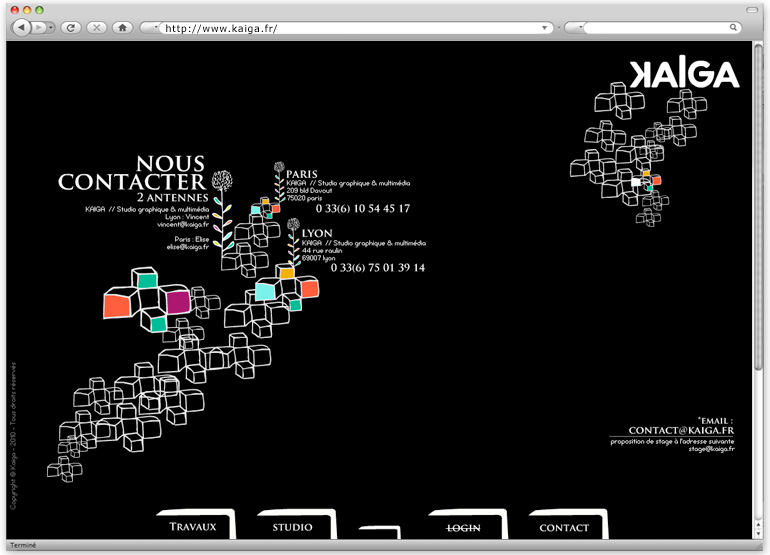This screenshot has width=770, height=555.
Task: Click the LYON heading
Action: pyautogui.click(x=317, y=233)
